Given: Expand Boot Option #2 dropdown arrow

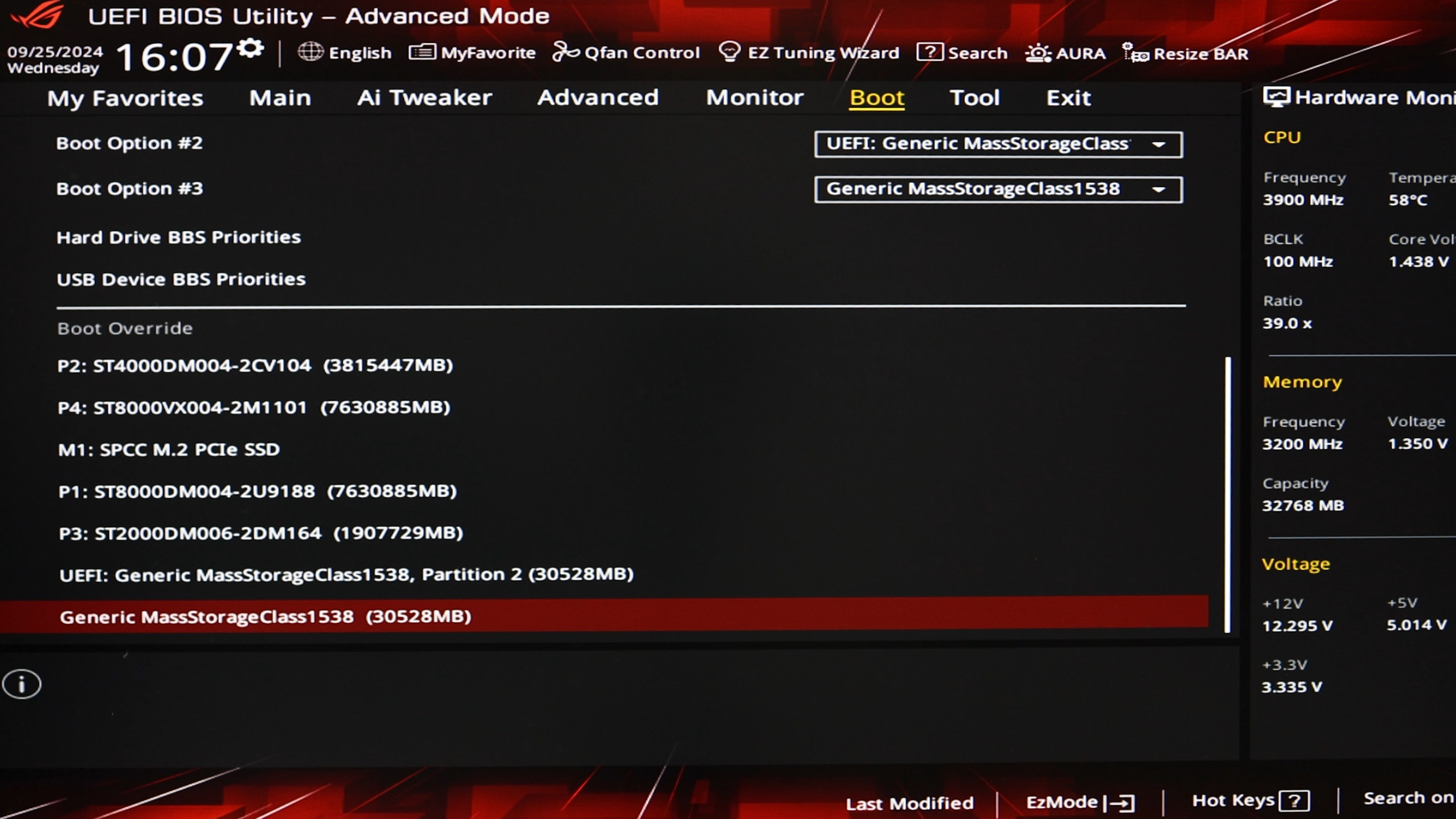Looking at the screenshot, I should click(x=1159, y=145).
